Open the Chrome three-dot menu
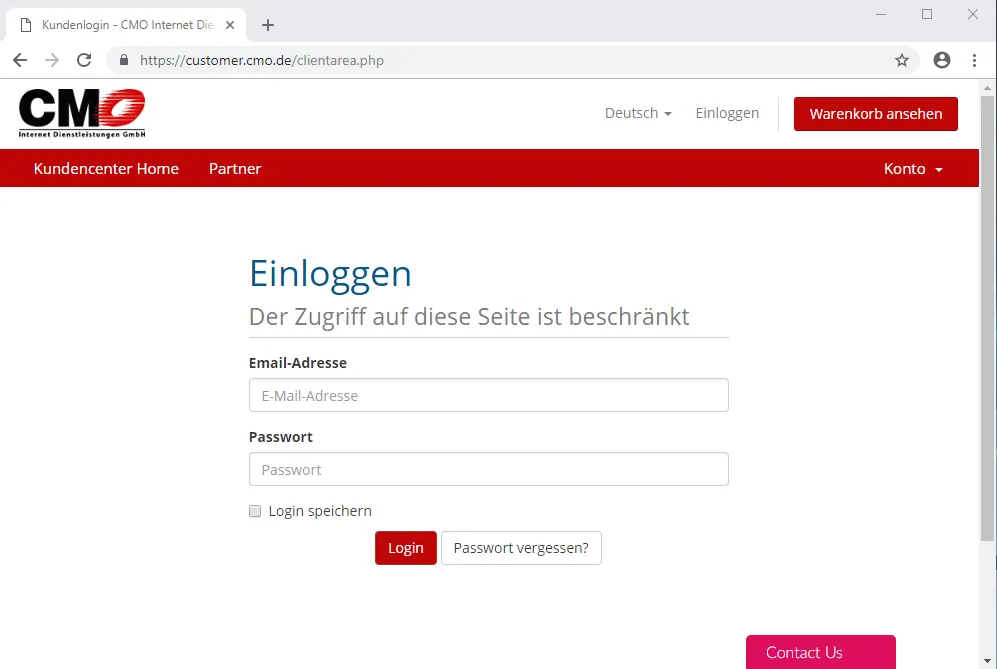This screenshot has height=669, width=997. [x=974, y=60]
